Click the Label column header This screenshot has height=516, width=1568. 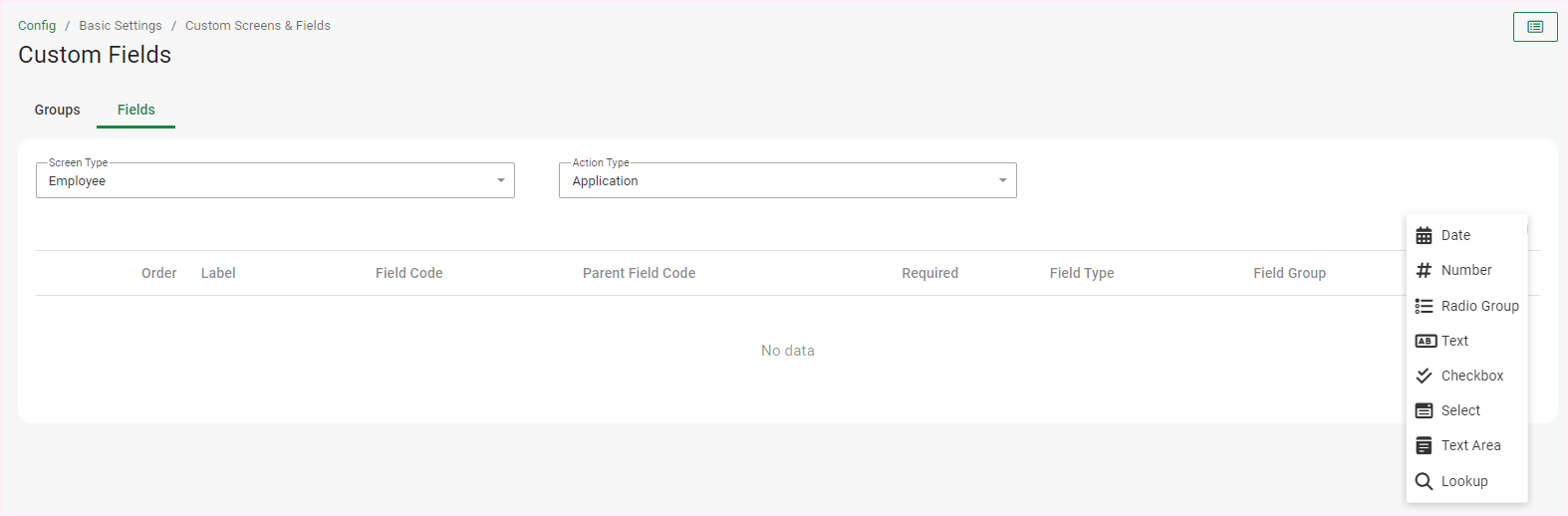pyautogui.click(x=218, y=273)
